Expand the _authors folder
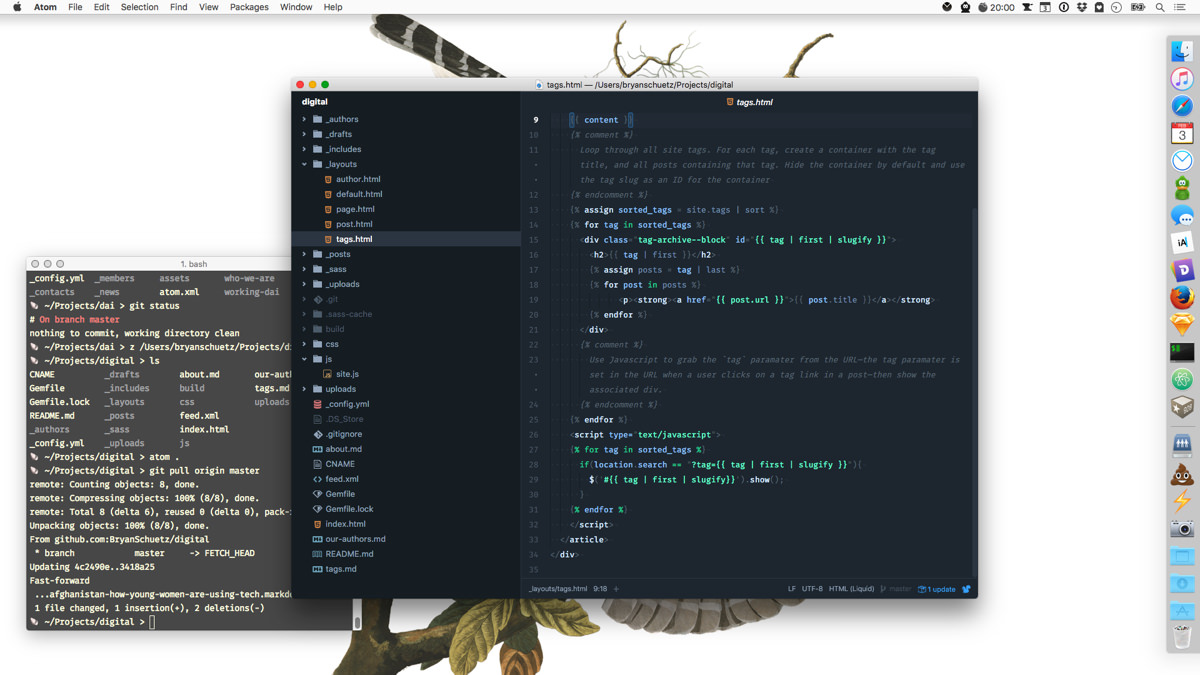The width and height of the screenshot is (1200, 675). [x=305, y=119]
